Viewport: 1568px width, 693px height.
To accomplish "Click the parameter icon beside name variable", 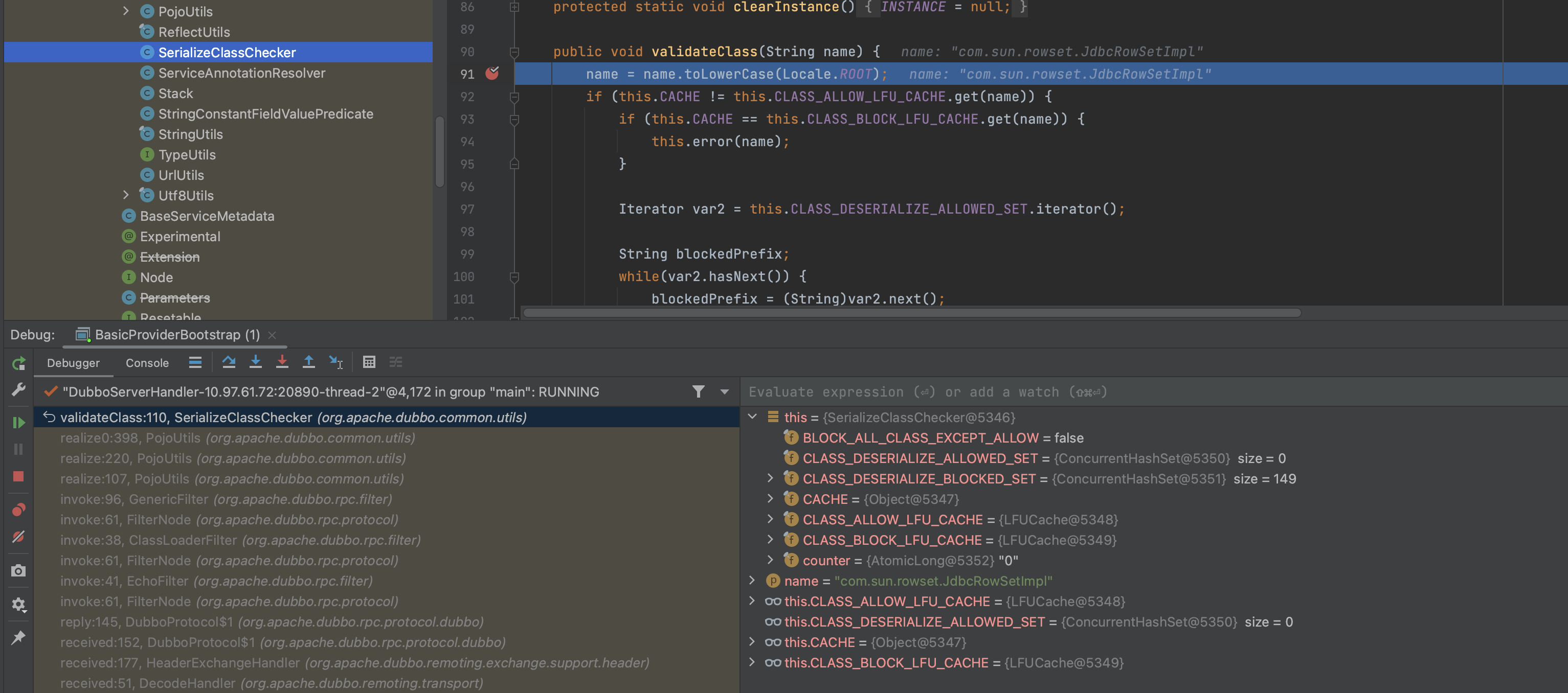I will [772, 581].
